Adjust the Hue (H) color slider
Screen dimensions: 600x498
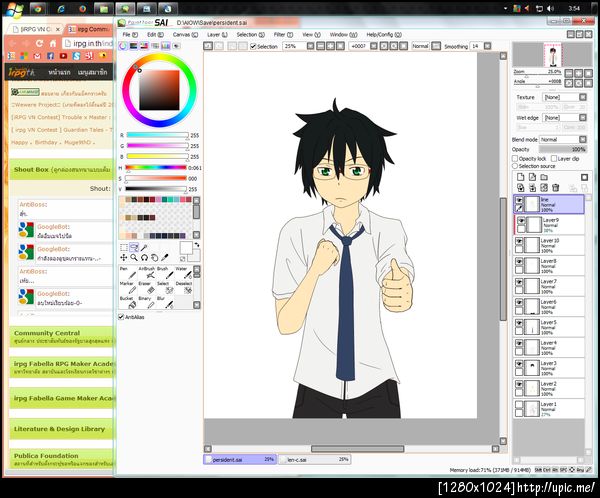156,168
